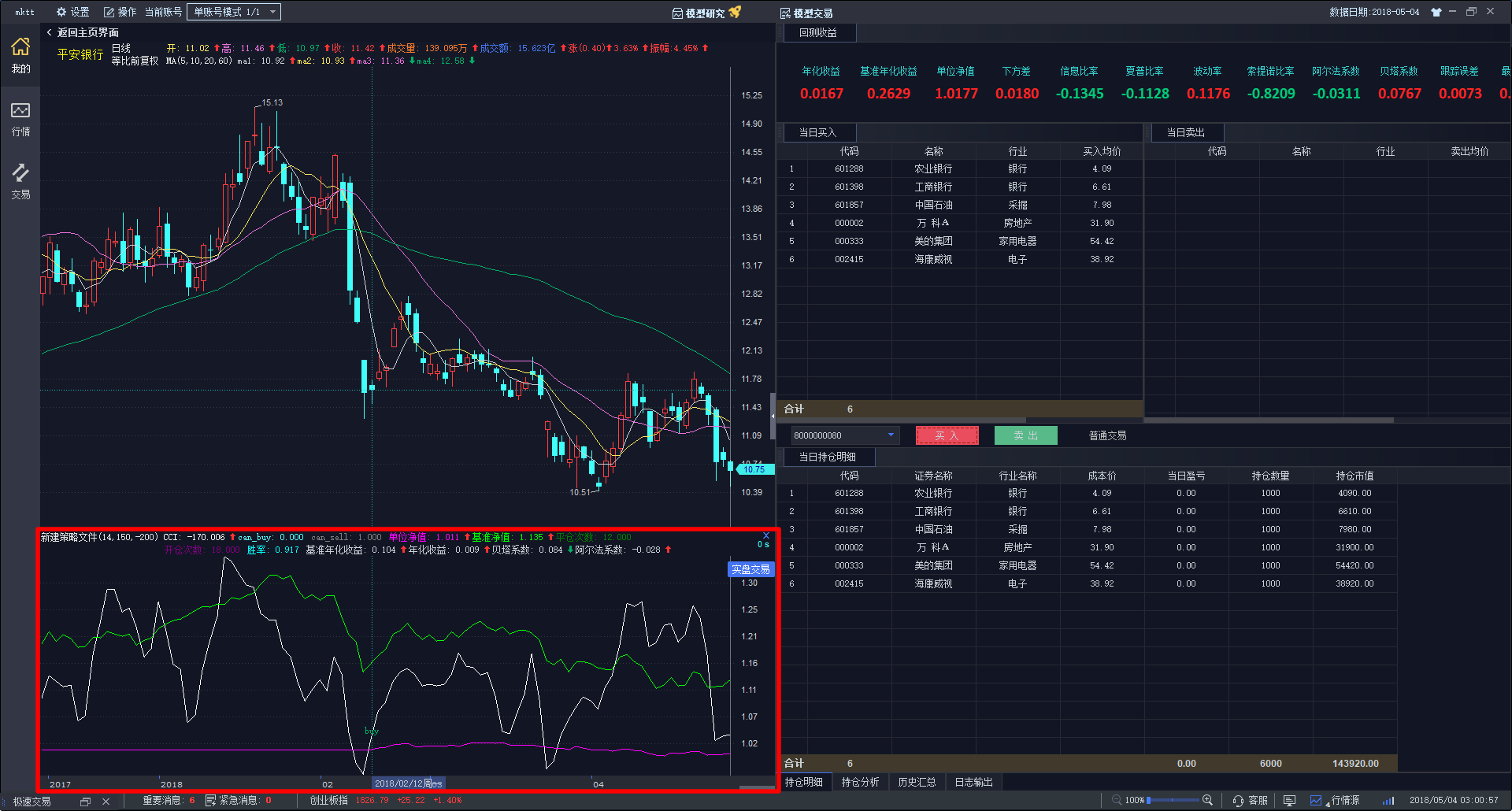Open the 行情 market quotes sidebar icon
Screen dimensions: 1512x811
pyautogui.click(x=20, y=111)
